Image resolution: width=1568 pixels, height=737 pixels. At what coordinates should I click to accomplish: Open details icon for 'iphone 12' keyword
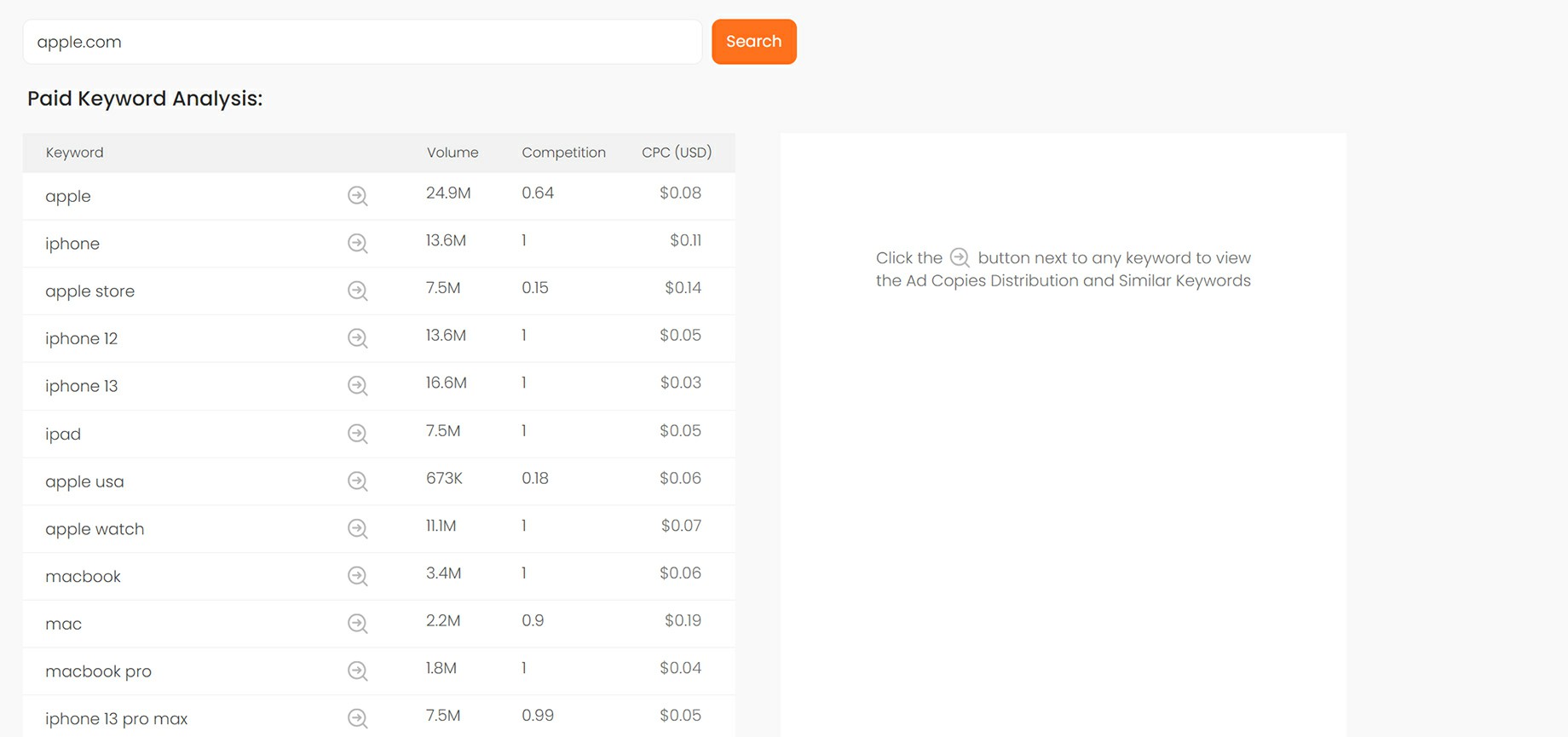click(358, 338)
